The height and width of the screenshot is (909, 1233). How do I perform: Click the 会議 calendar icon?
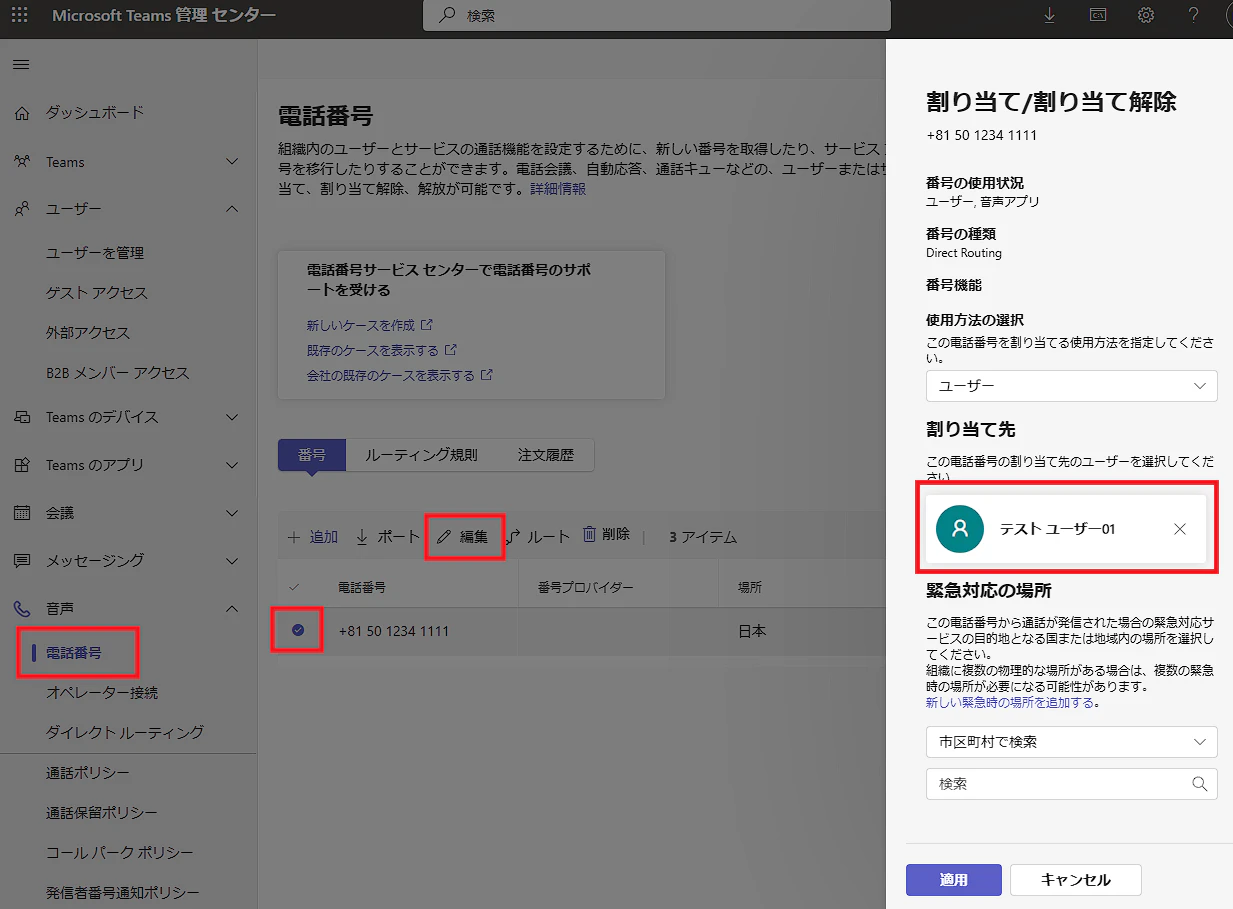click(22, 513)
